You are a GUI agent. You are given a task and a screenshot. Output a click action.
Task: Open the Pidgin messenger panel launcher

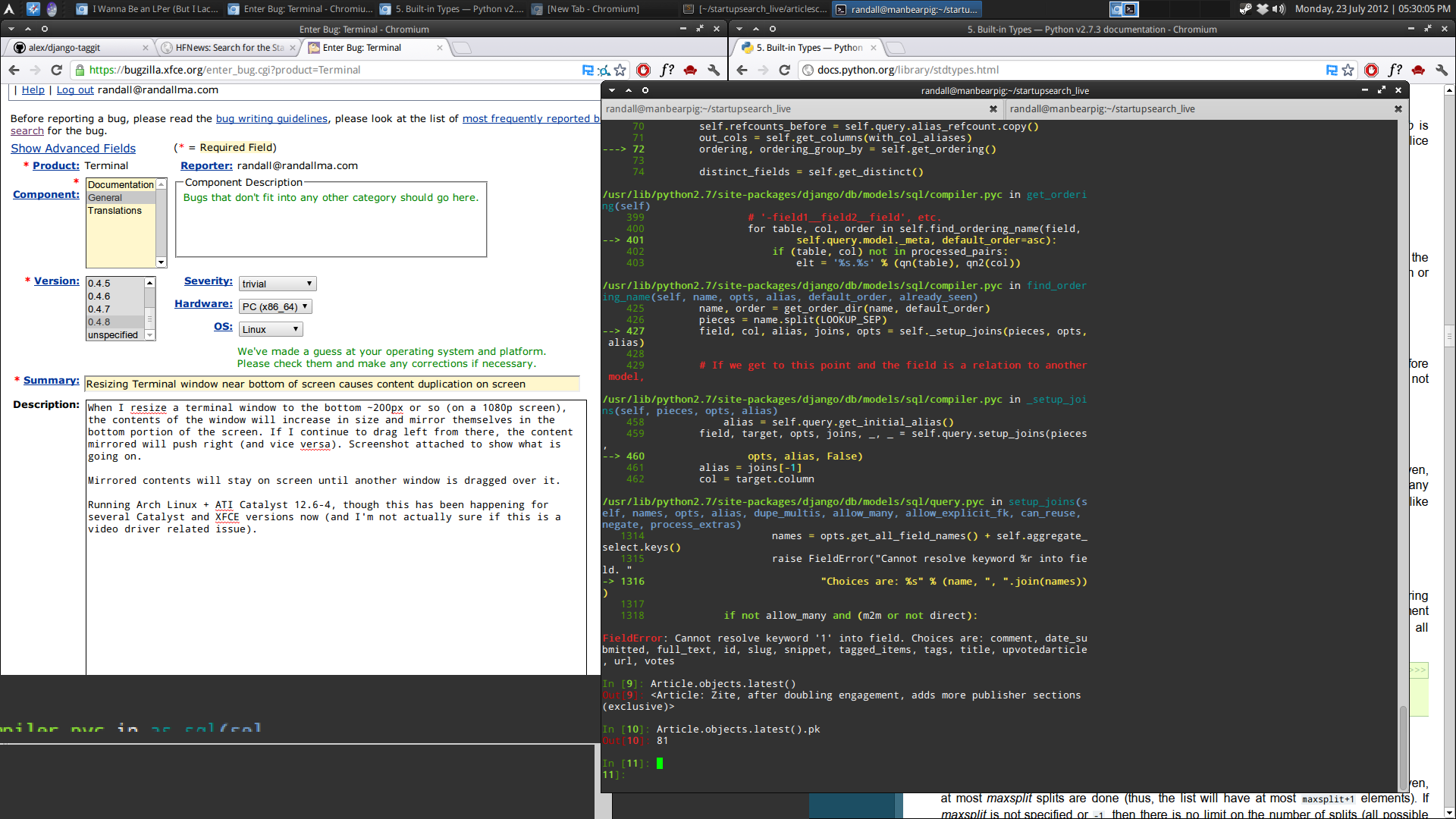52,9
